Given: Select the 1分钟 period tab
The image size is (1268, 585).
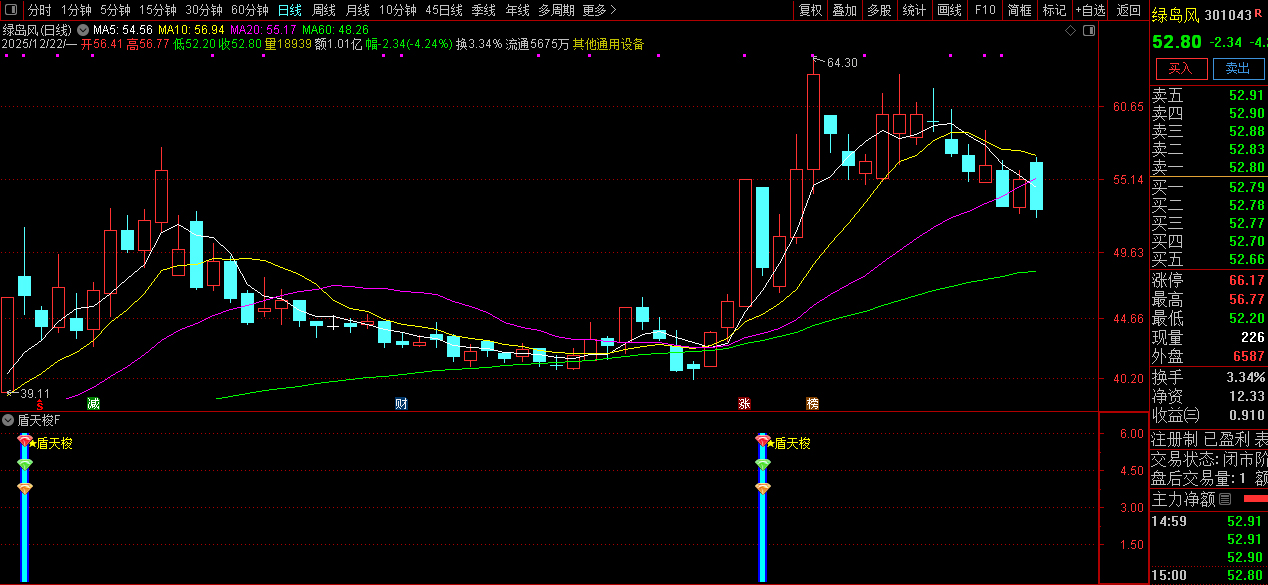Looking at the screenshot, I should click(x=76, y=10).
